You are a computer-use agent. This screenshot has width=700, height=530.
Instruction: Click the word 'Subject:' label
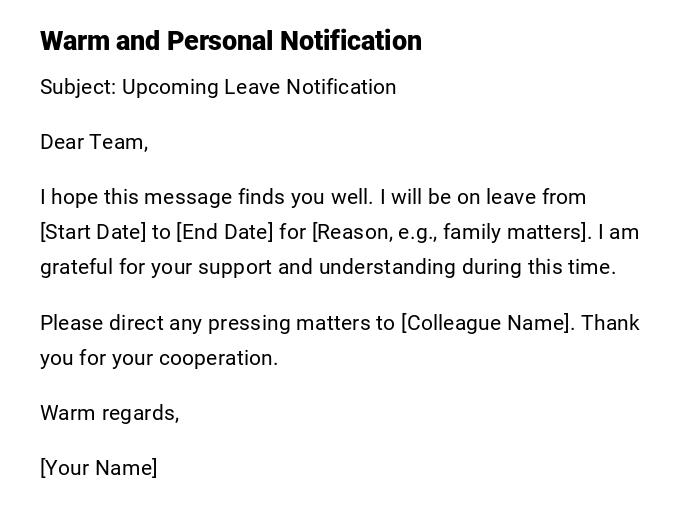[x=78, y=87]
